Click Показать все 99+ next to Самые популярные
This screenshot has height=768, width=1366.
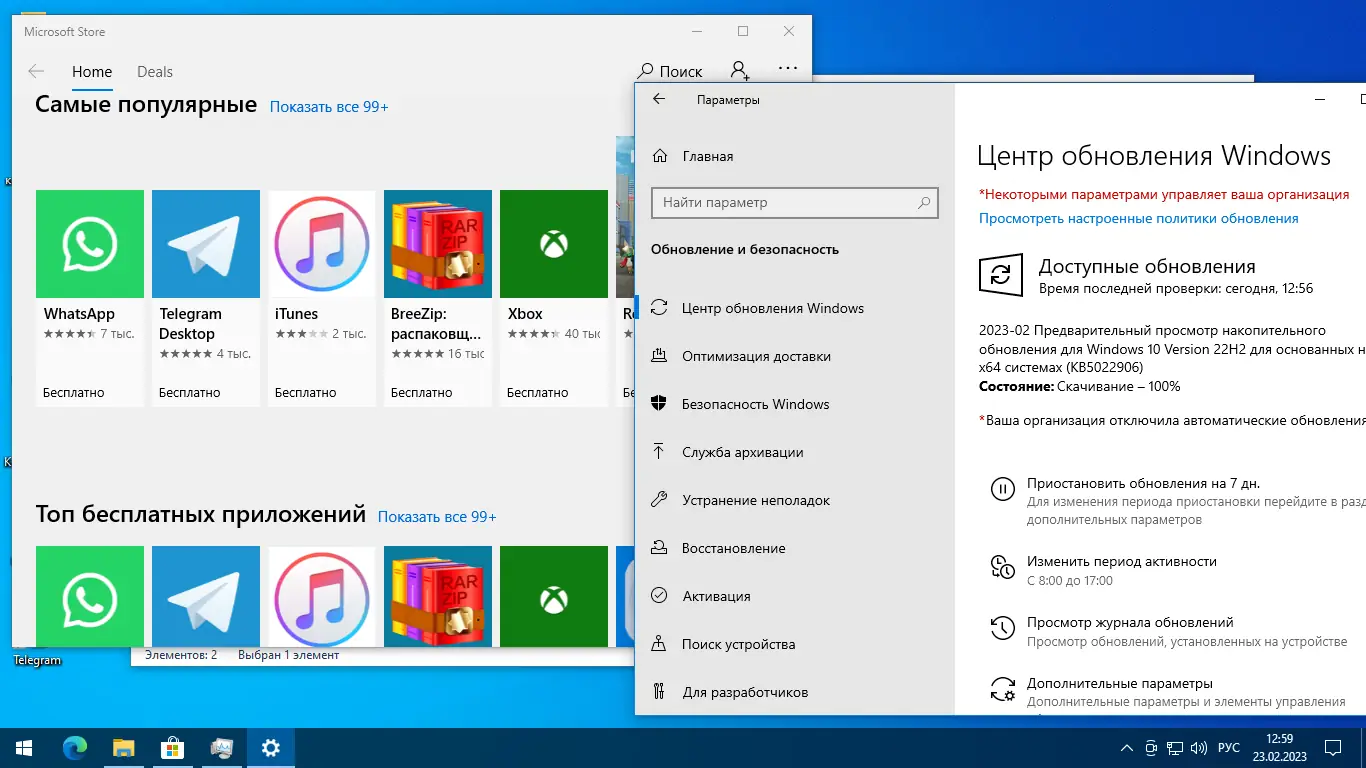pos(329,106)
